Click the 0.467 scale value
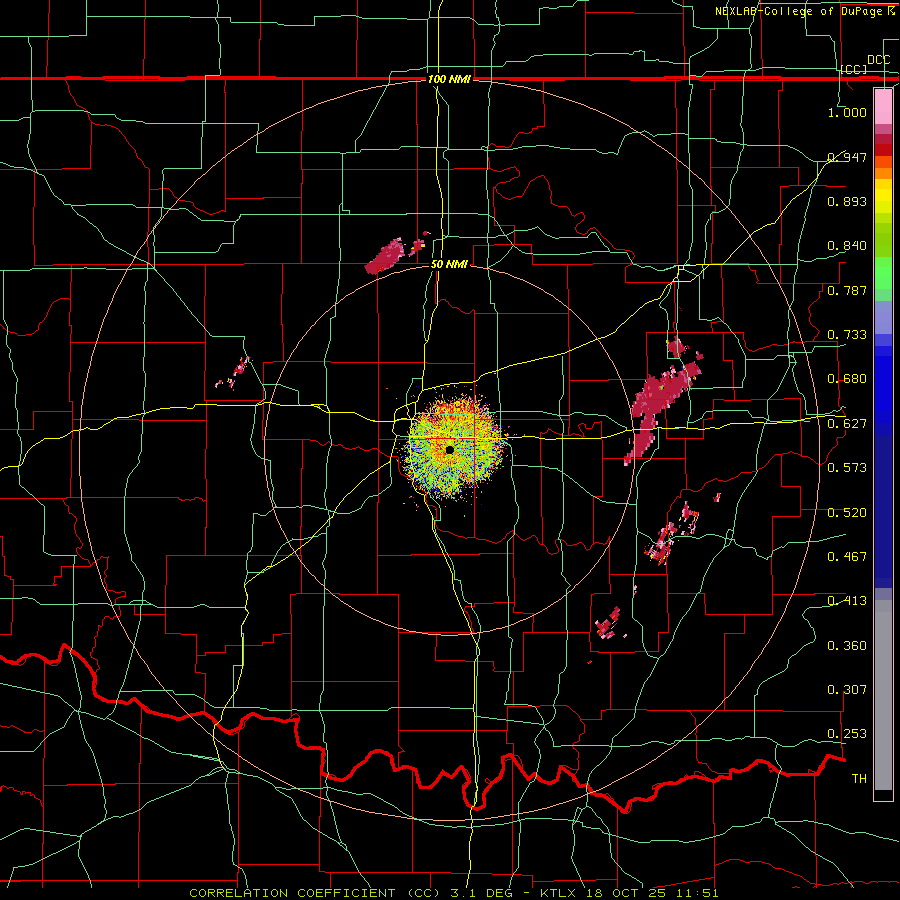This screenshot has width=900, height=900. point(847,556)
